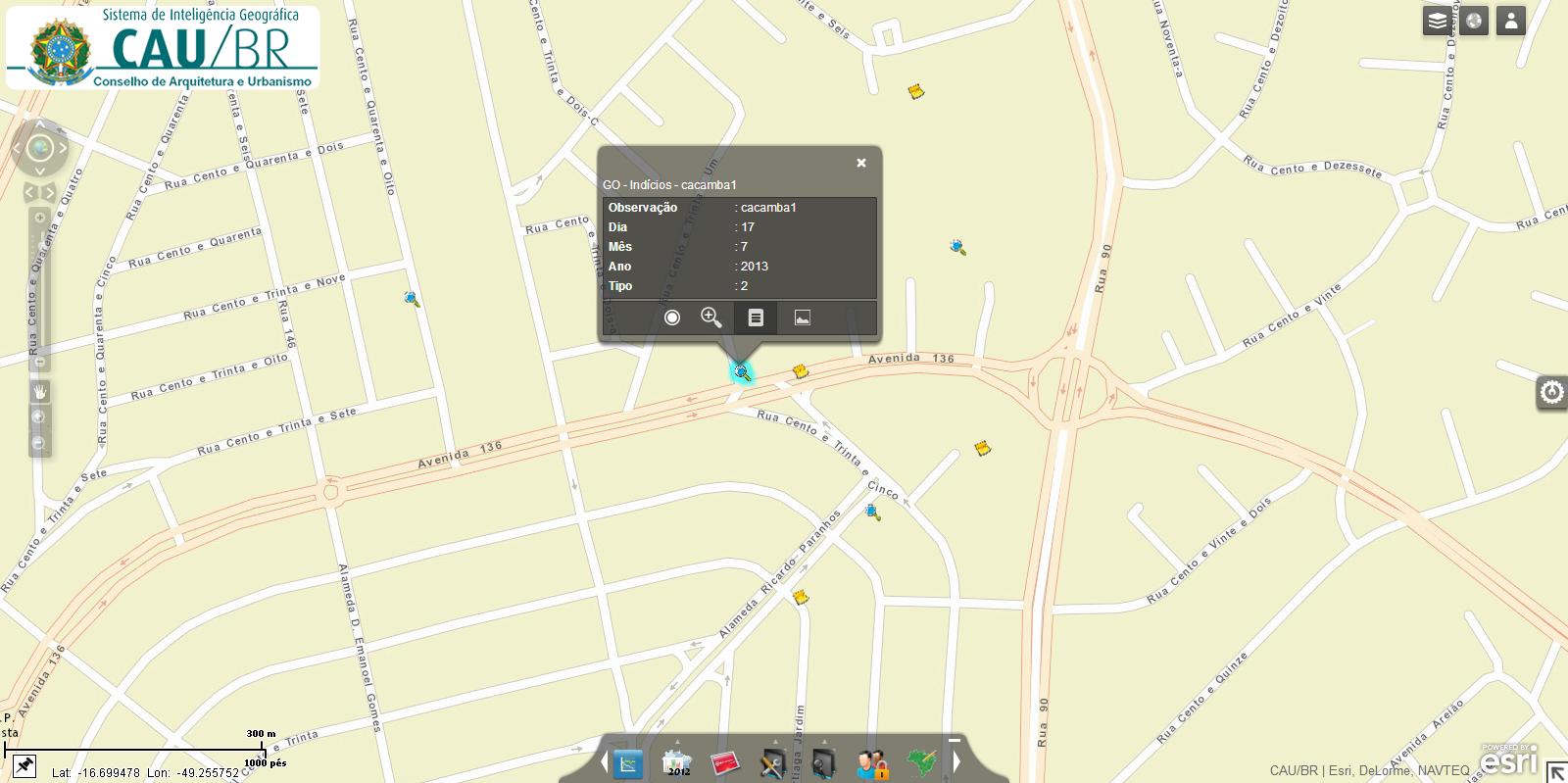Click the zoom level slider track
The image size is (1568, 783).
click(x=40, y=290)
